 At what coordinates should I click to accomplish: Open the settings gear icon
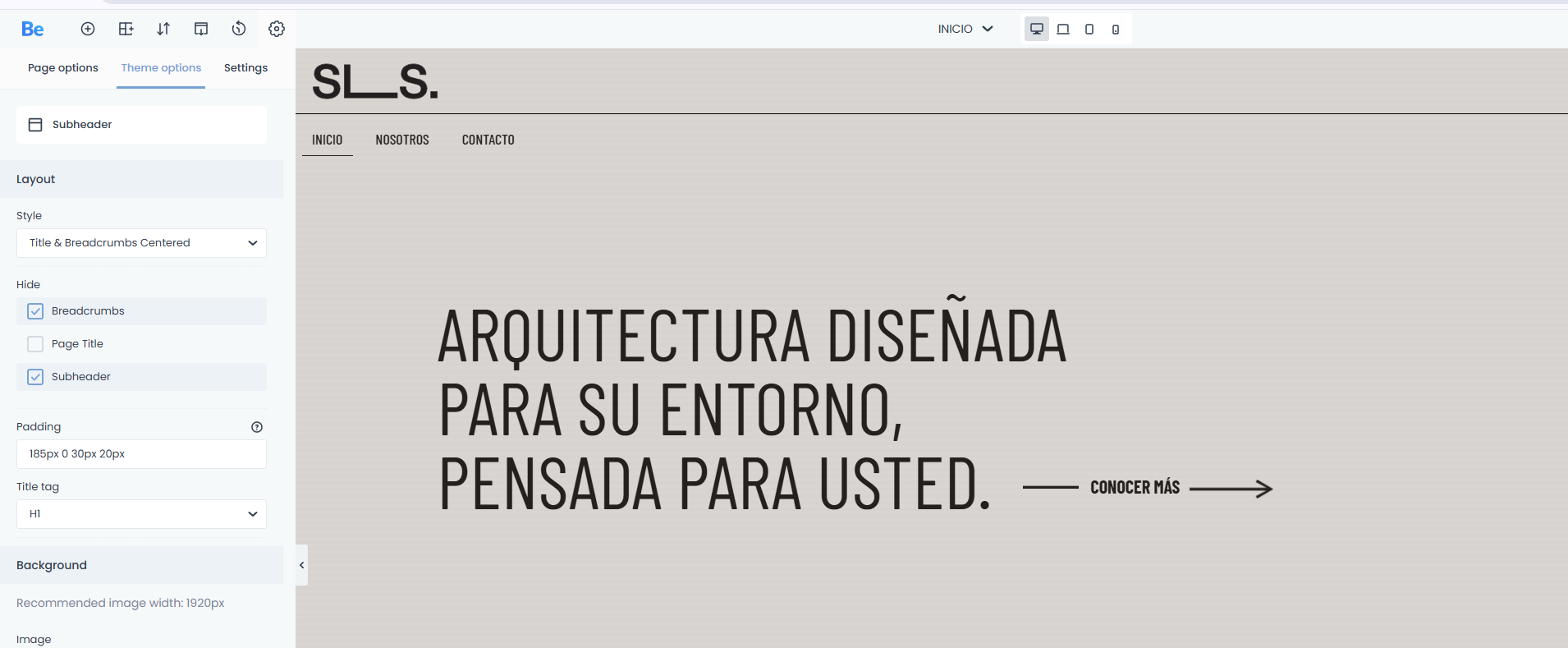coord(277,29)
